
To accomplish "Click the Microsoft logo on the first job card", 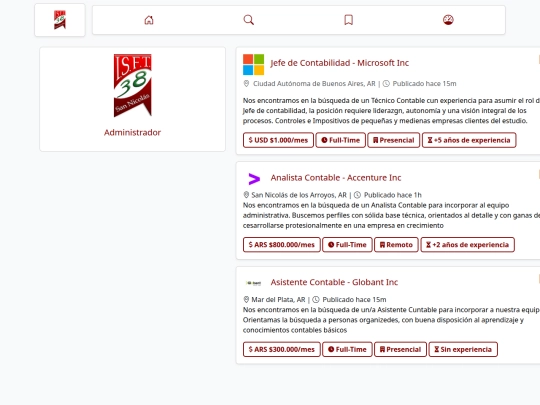I will coord(253,64).
